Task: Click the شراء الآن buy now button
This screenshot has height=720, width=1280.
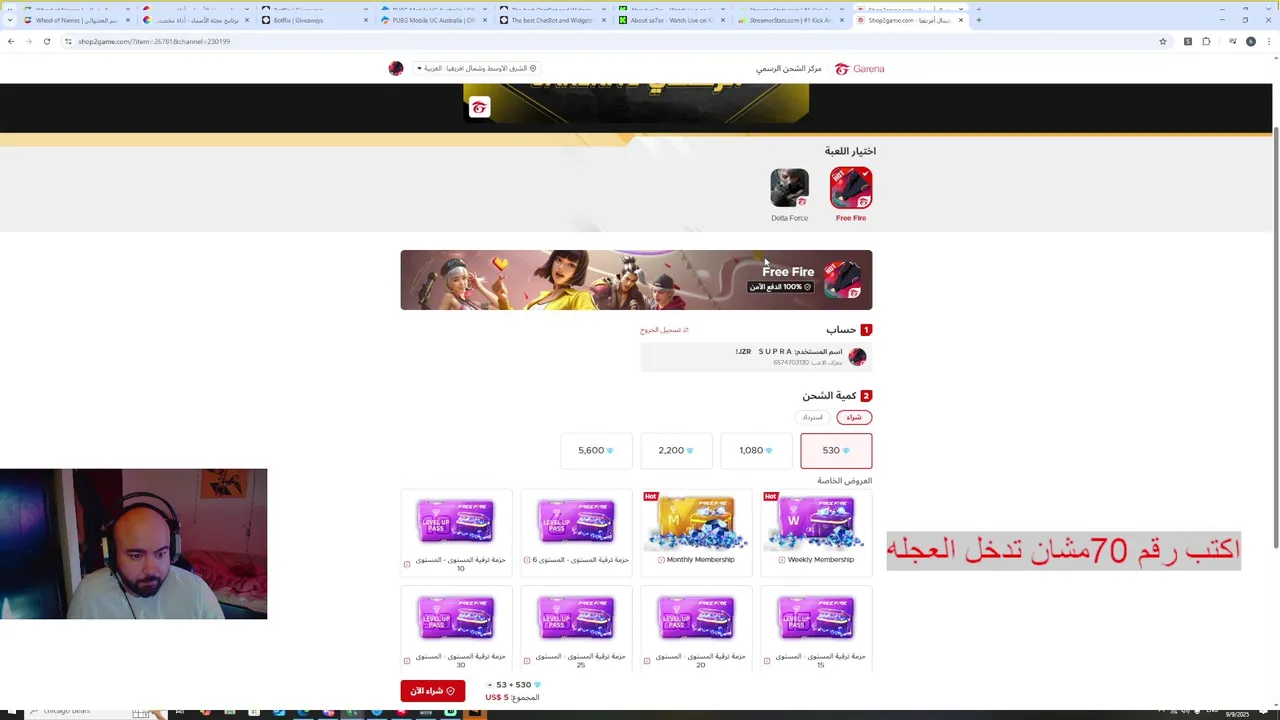Action: pyautogui.click(x=433, y=691)
